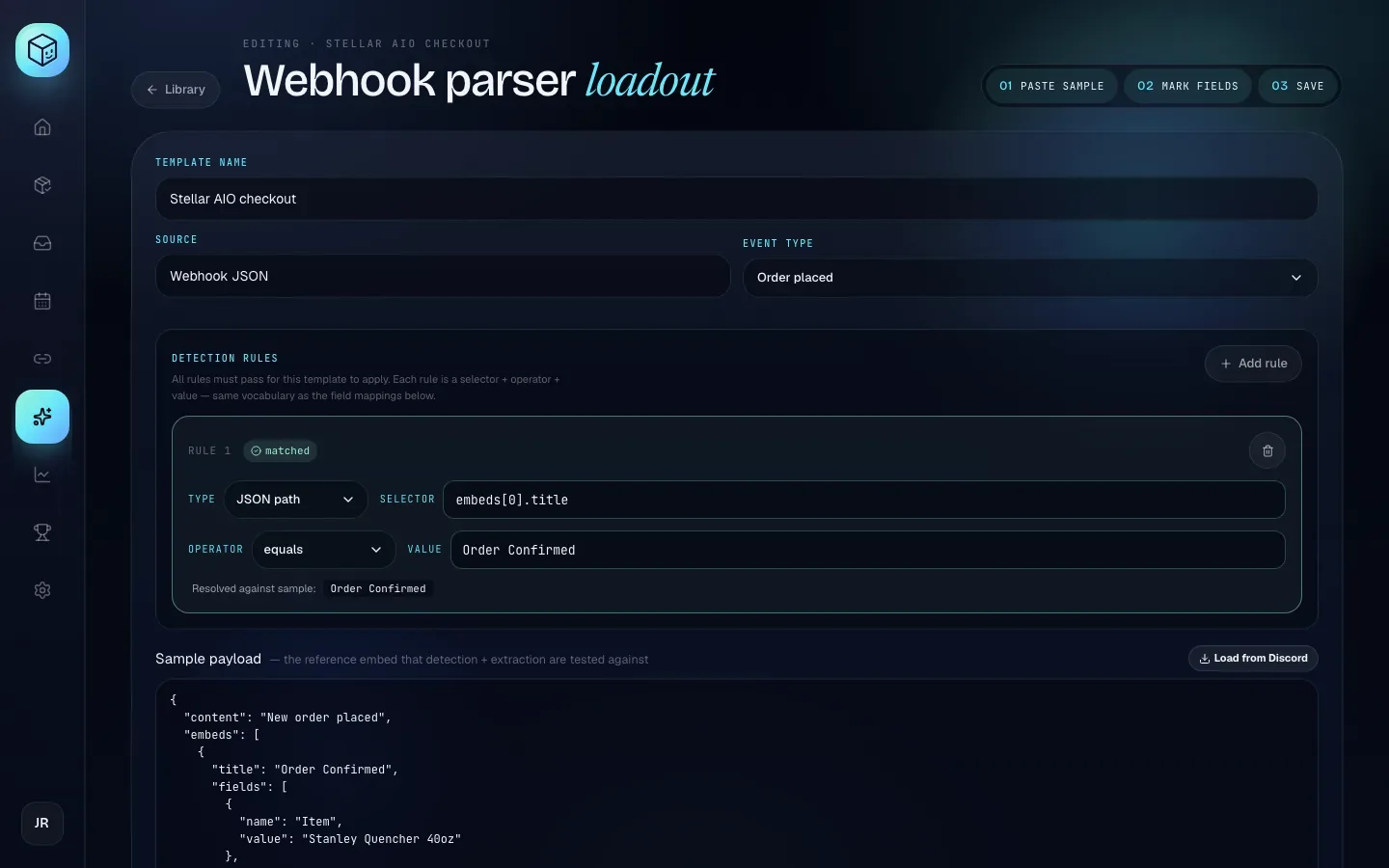Click the matched status badge
The image size is (1389, 868).
tap(280, 450)
